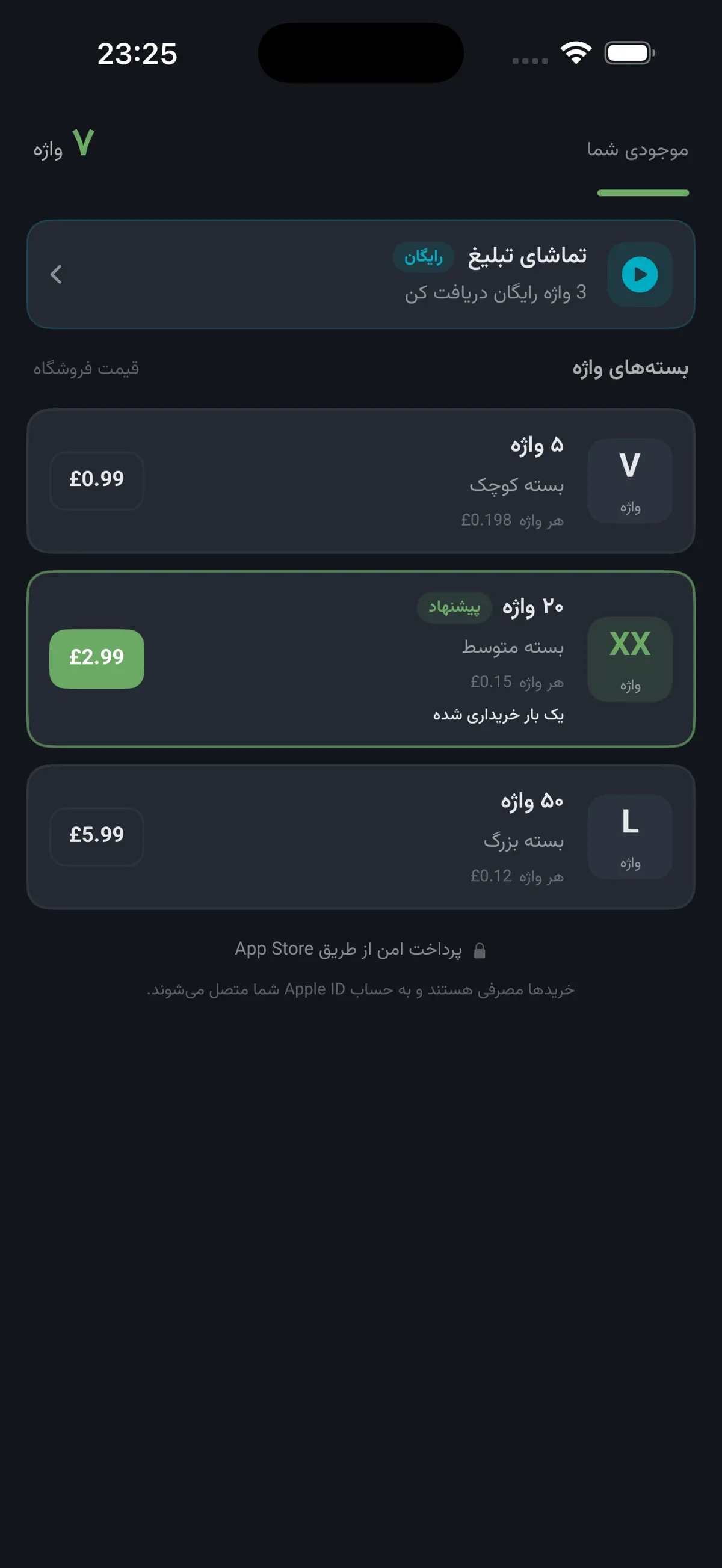Buy the 50-word pack for £5.99
This screenshot has width=722, height=1568.
97,837
